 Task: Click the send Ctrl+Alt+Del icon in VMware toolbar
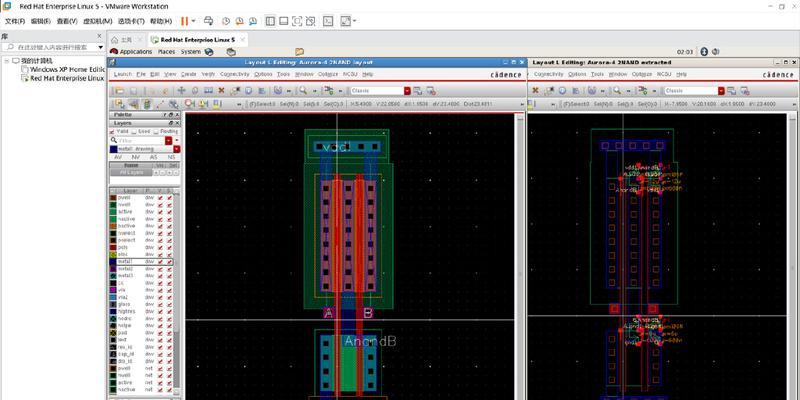tap(208, 21)
